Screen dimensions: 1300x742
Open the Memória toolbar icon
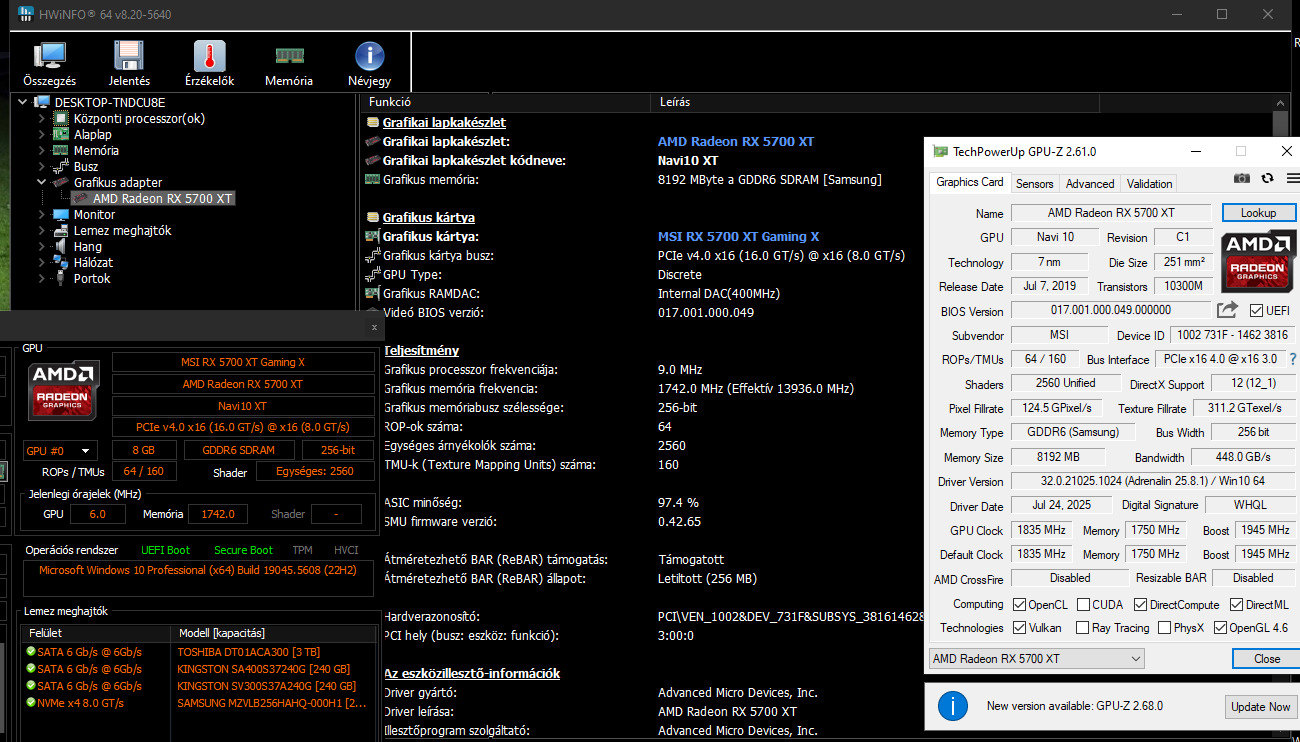pos(289,57)
